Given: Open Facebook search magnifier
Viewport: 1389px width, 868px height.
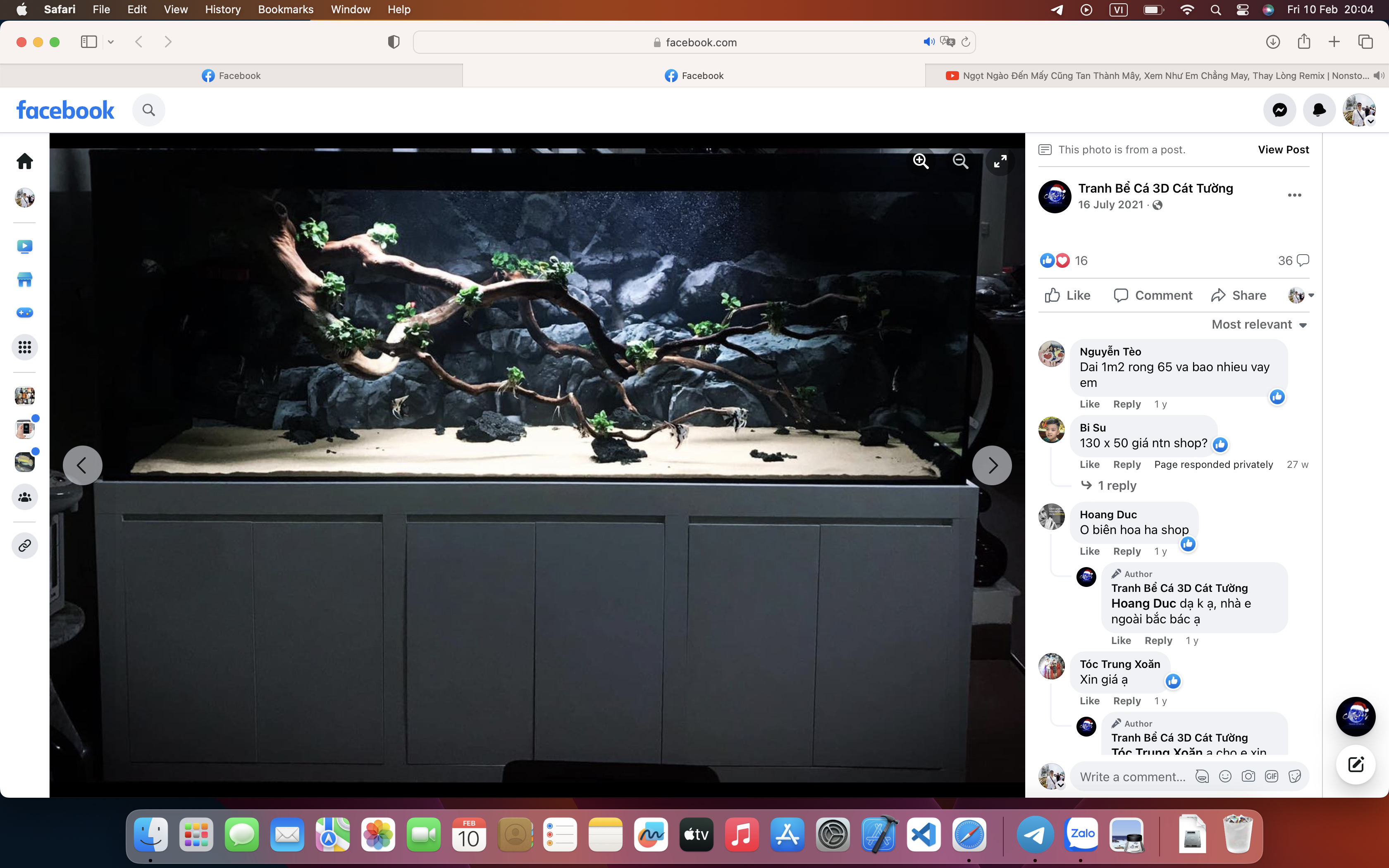Looking at the screenshot, I should (x=149, y=110).
